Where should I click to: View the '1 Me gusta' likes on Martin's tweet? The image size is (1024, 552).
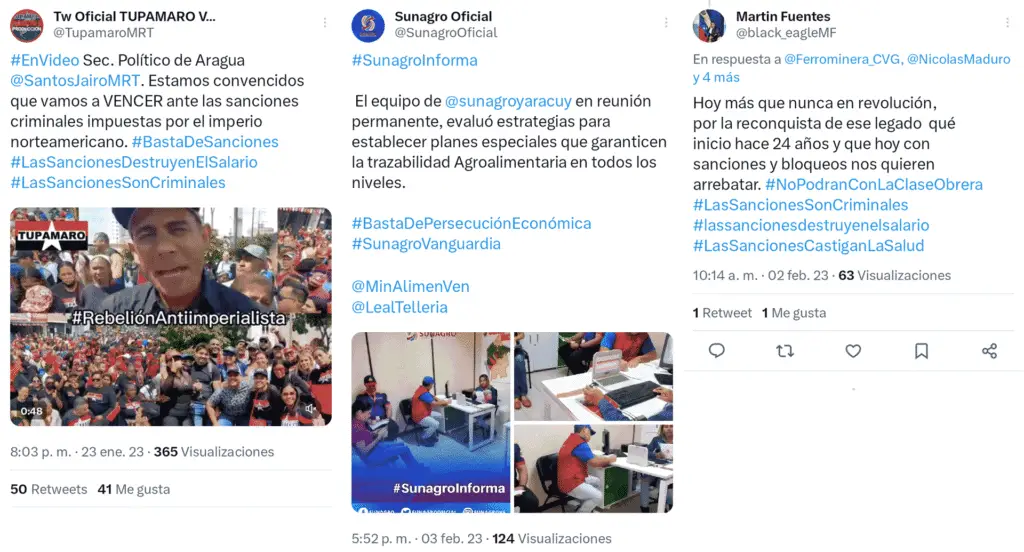793,313
